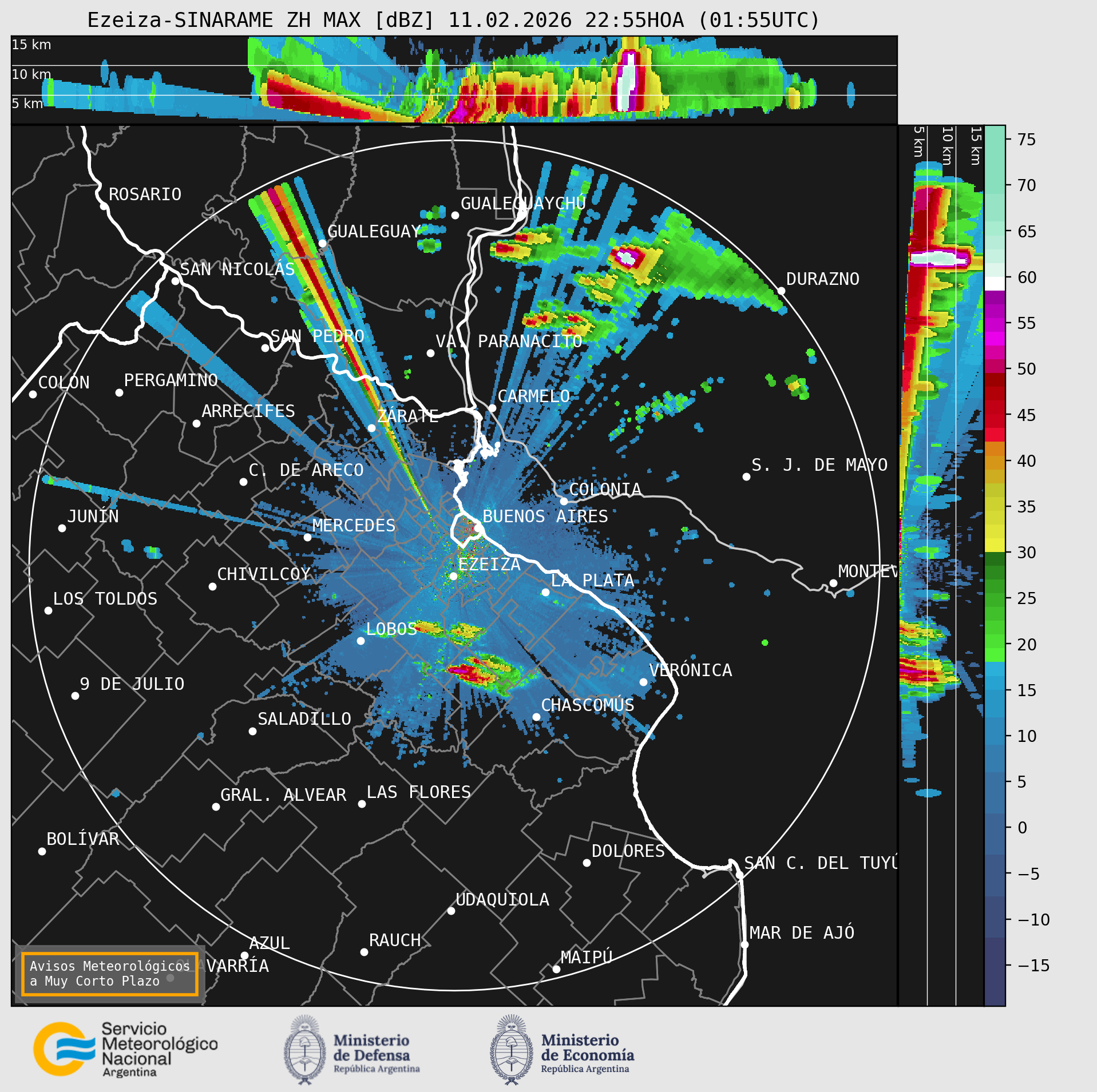
Task: Click the 15 km label in top cross-section
Action: click(31, 45)
